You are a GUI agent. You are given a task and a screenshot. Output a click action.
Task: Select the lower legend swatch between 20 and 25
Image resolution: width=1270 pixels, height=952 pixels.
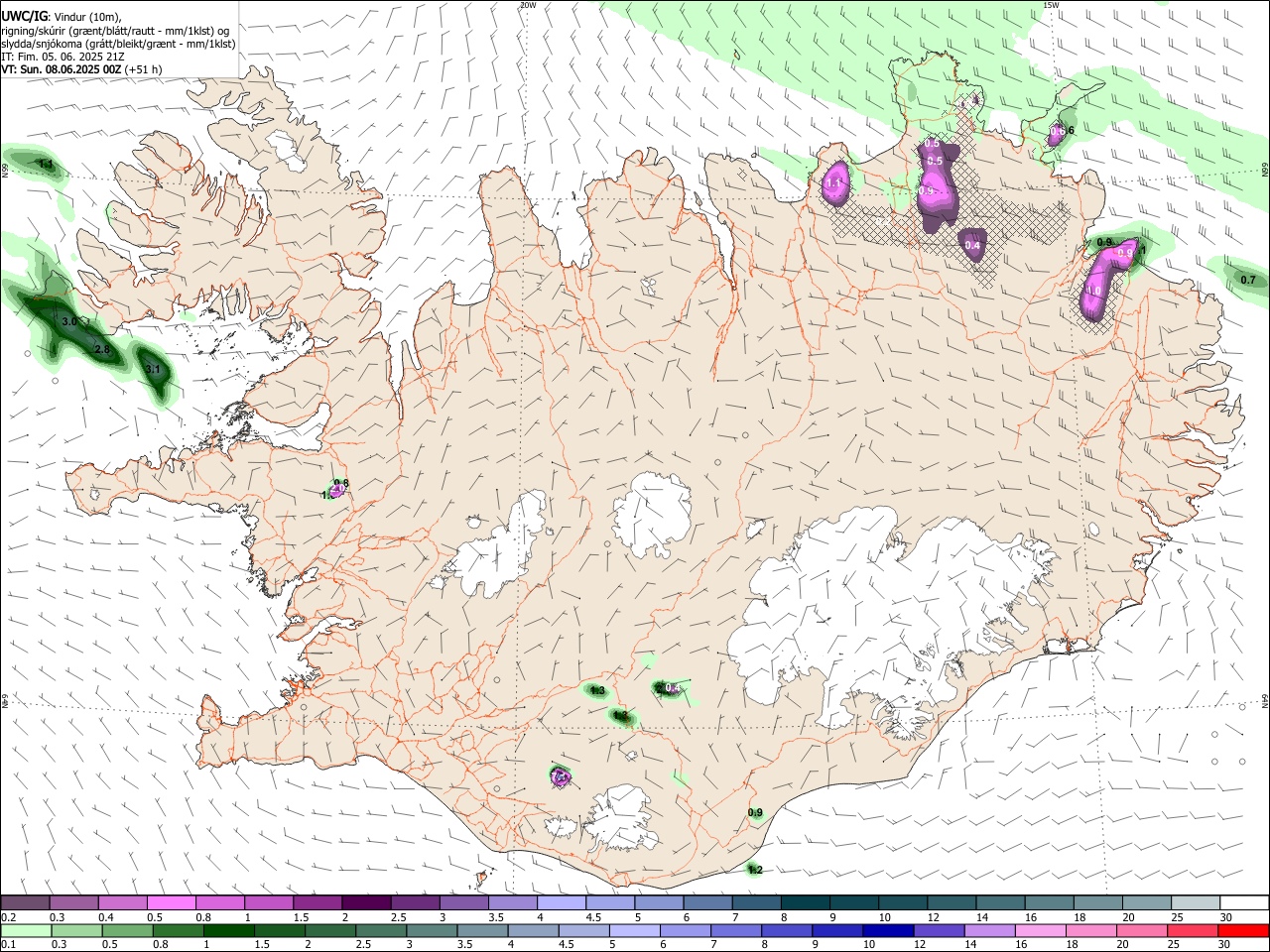click(x=1142, y=930)
